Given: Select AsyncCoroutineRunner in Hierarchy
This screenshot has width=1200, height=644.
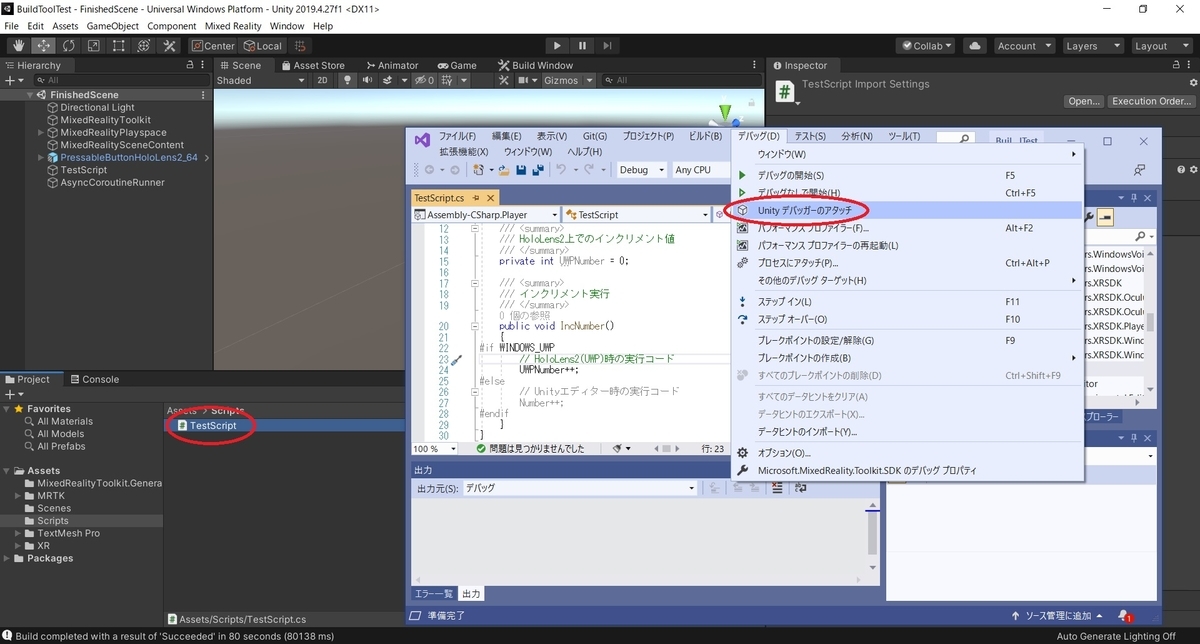Looking at the screenshot, I should [x=112, y=182].
